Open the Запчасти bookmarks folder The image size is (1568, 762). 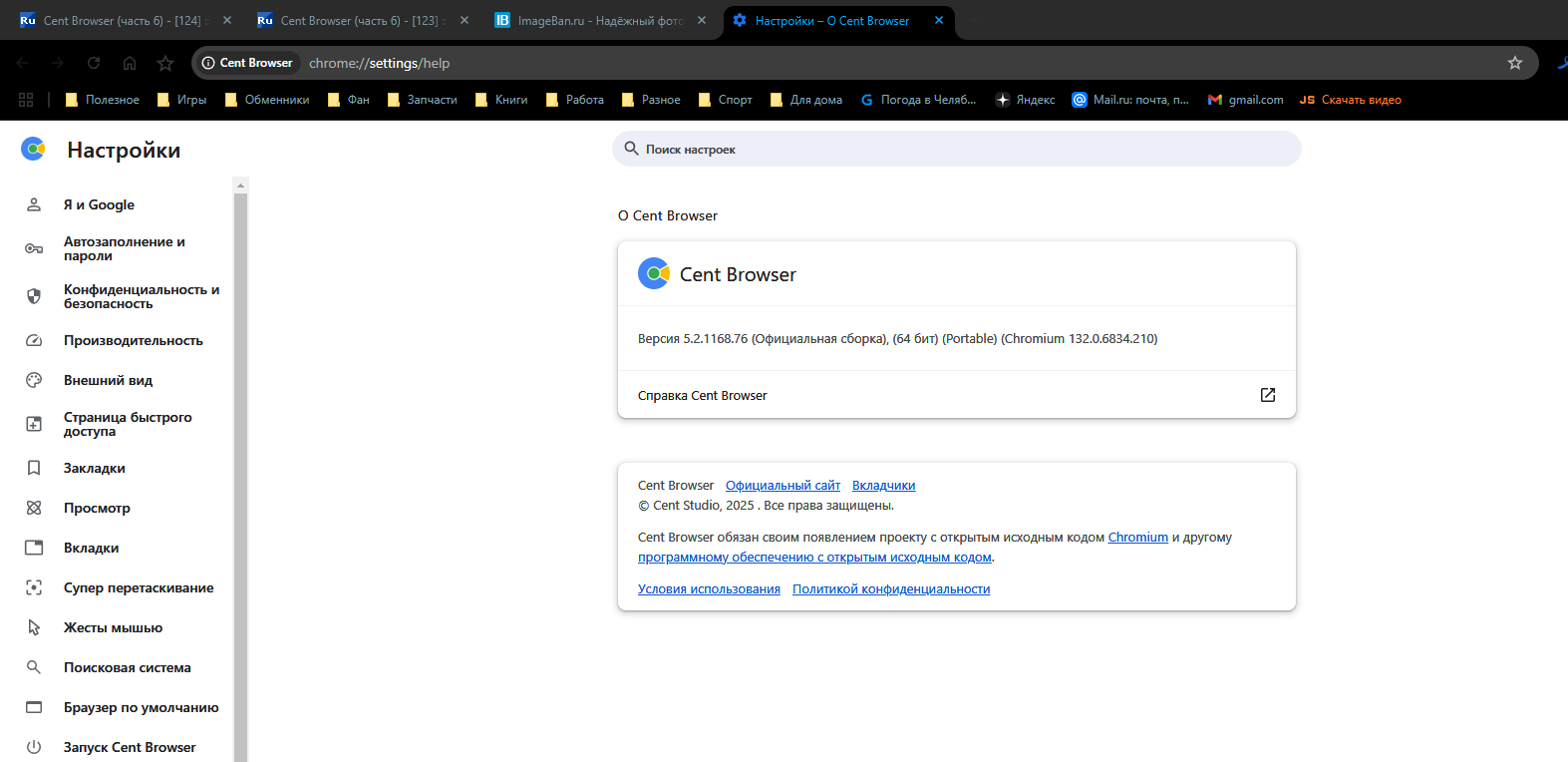(423, 100)
